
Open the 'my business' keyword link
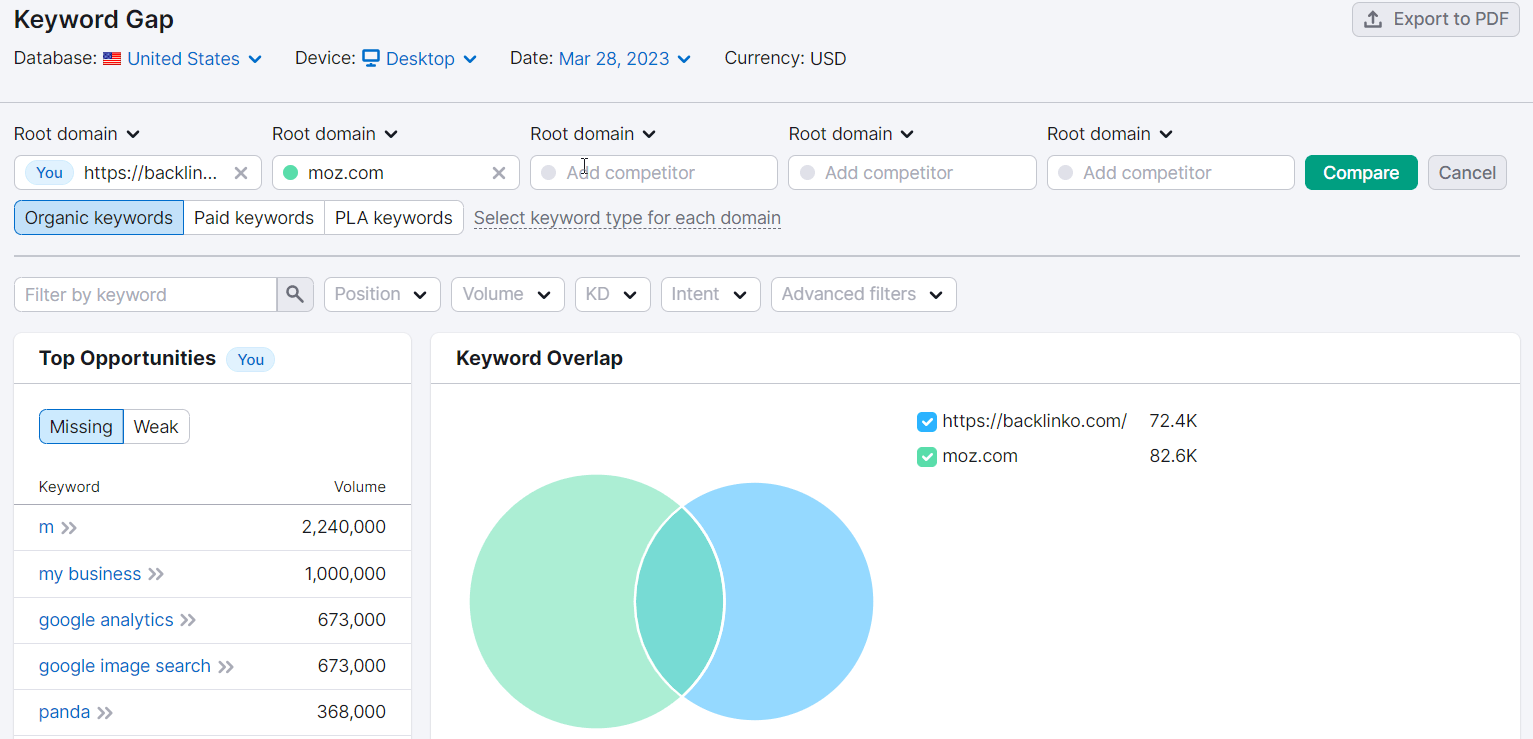(90, 574)
